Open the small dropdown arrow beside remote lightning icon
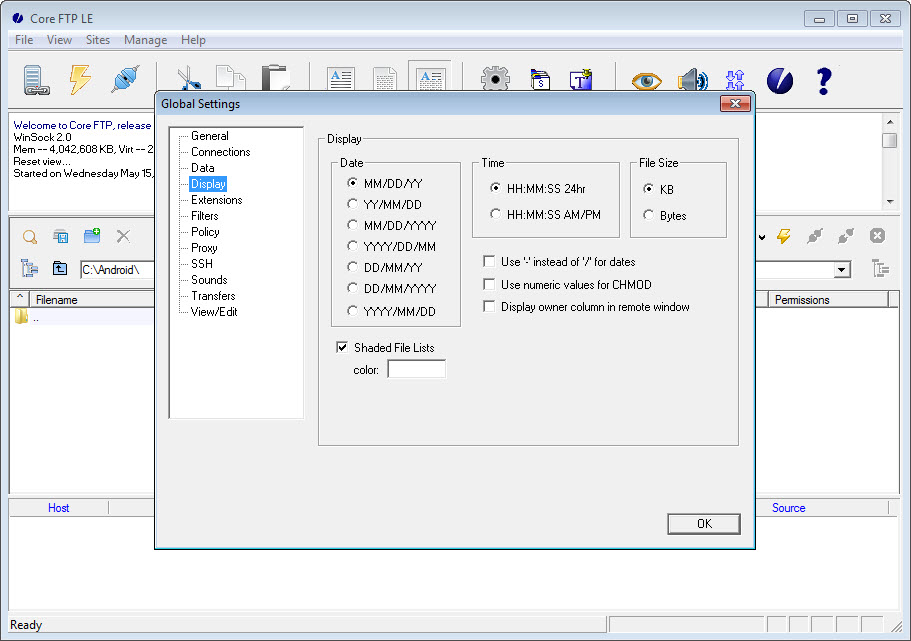 762,237
